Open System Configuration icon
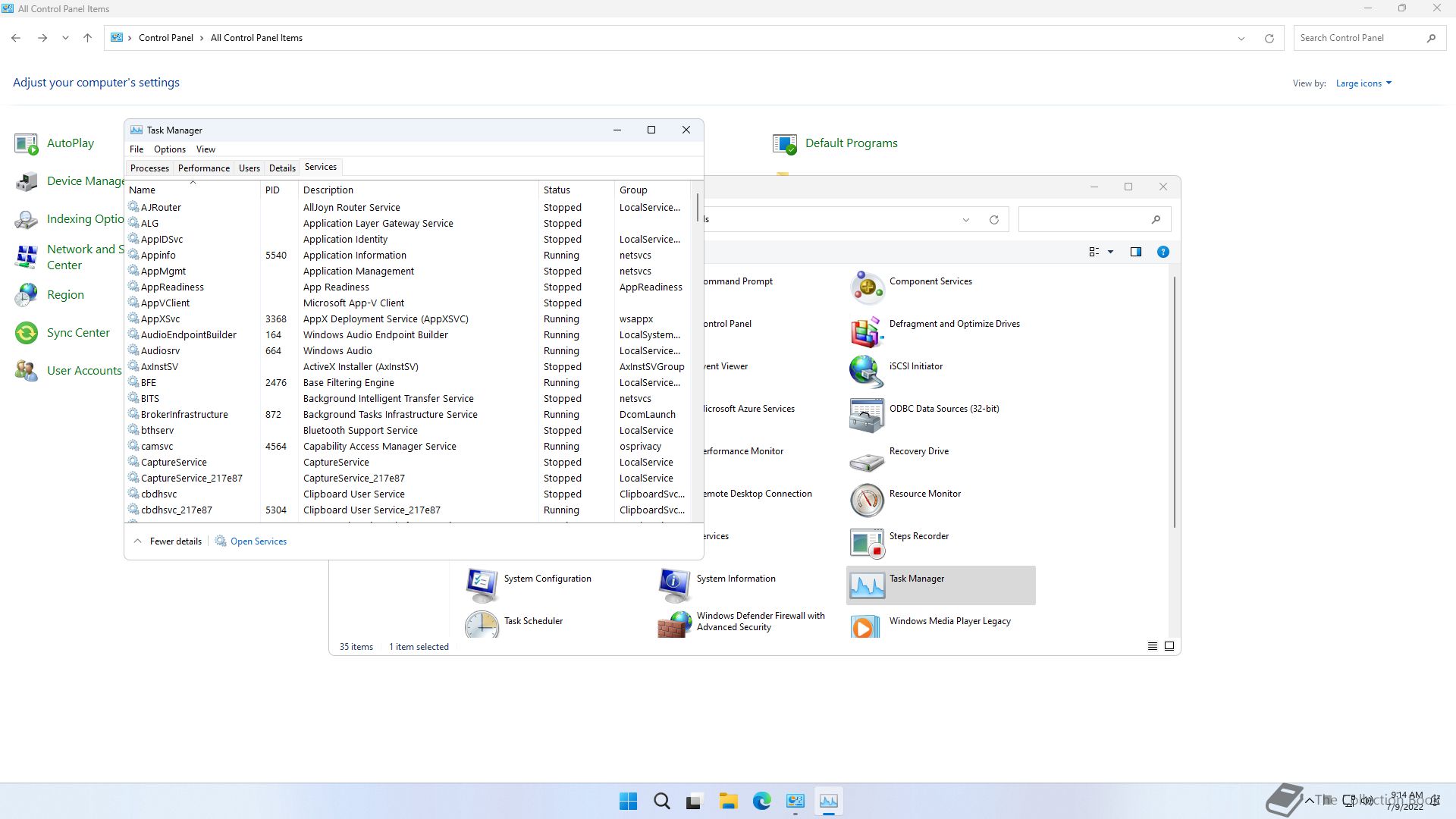 (x=482, y=585)
